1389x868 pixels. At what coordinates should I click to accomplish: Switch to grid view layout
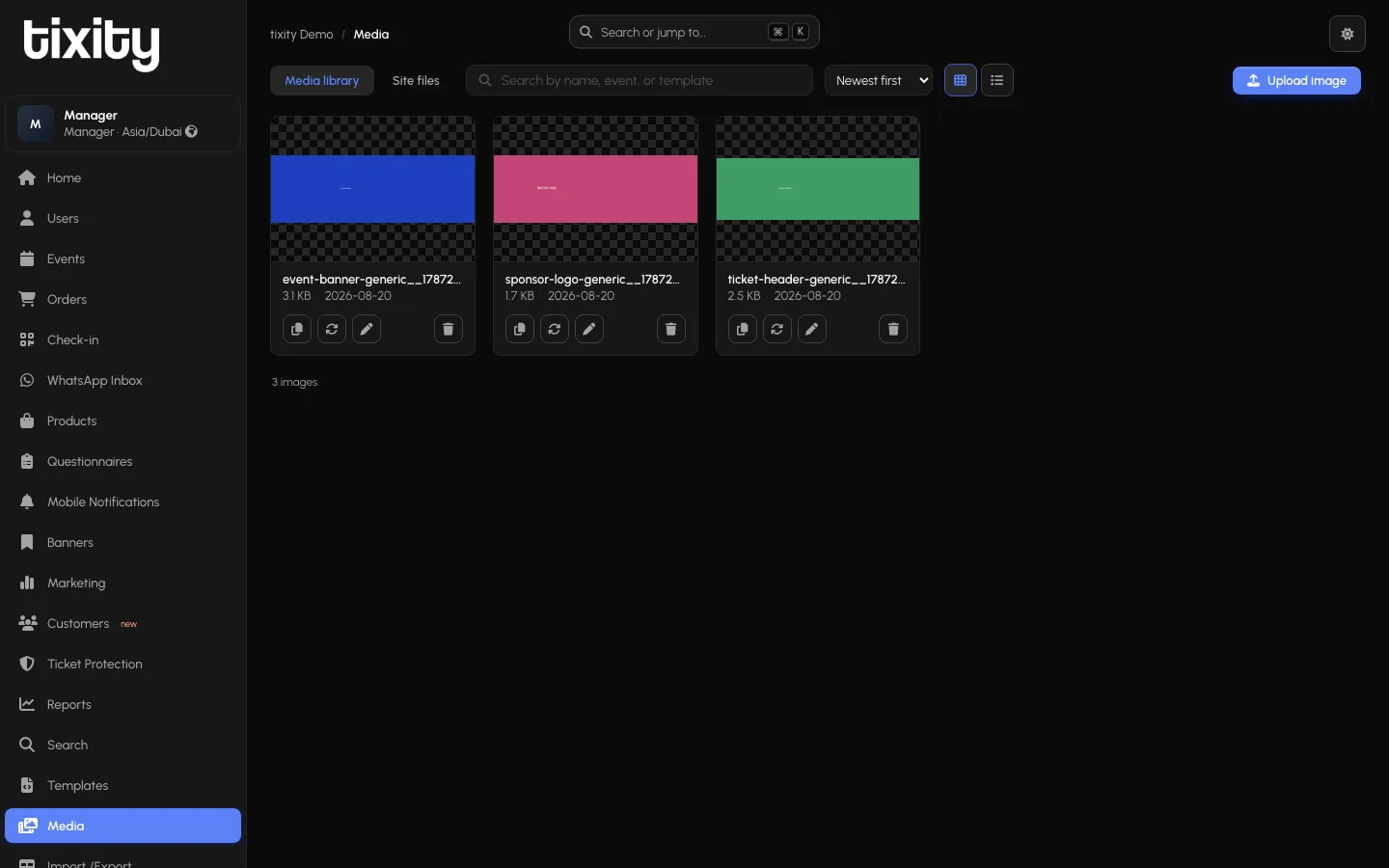[961, 80]
